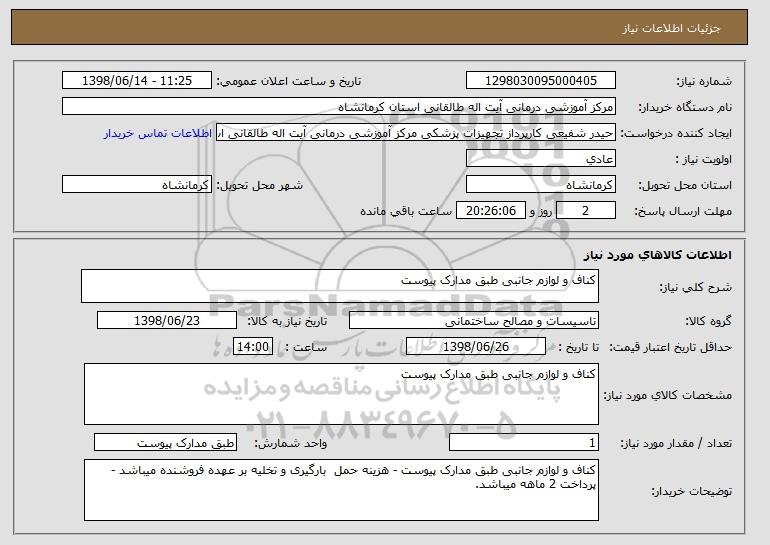Select the اولویت نیاز field عادی

(x=541, y=159)
